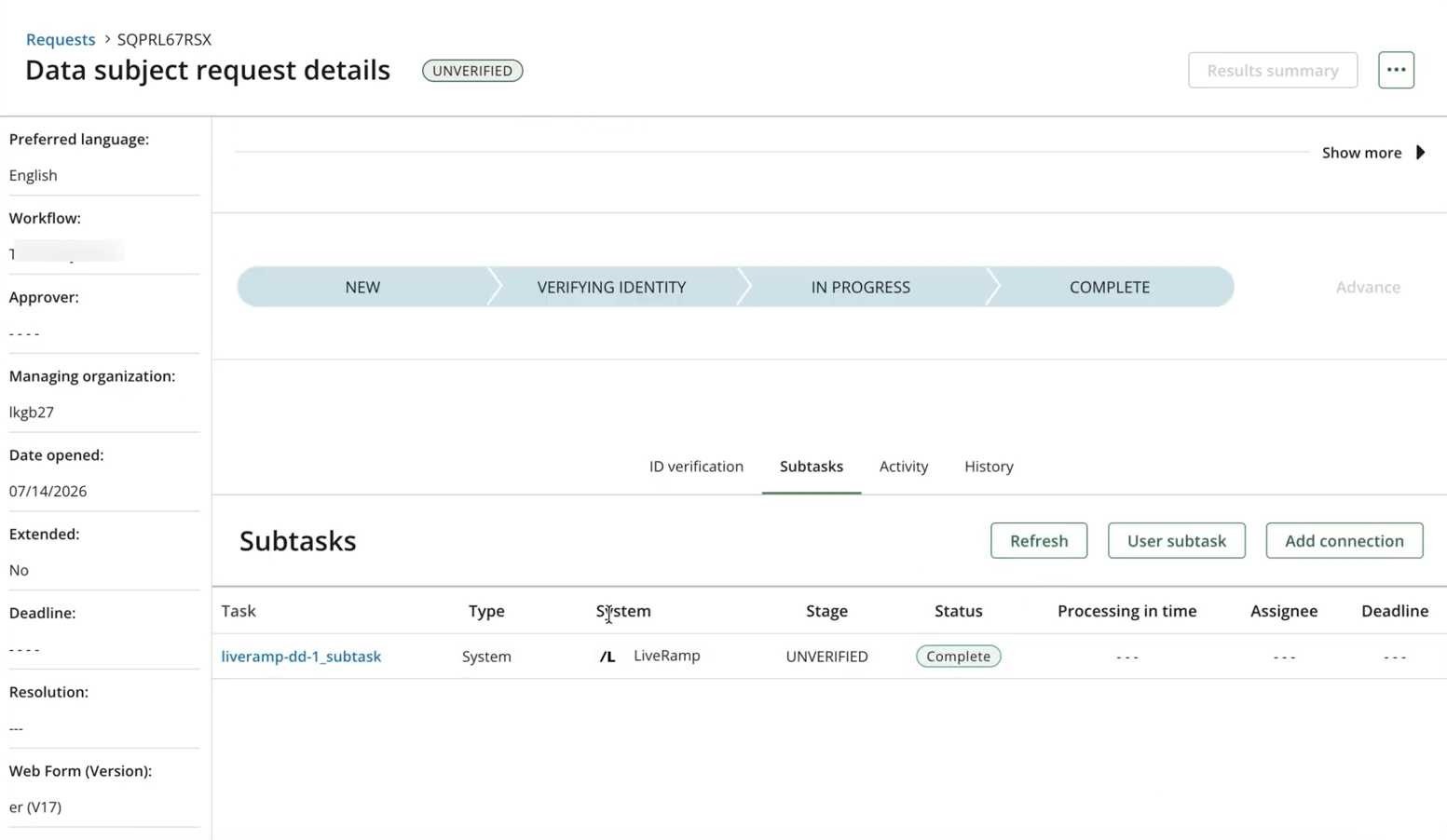Click managing organization value lkgb27
Viewport: 1447px width, 840px height.
point(32,412)
